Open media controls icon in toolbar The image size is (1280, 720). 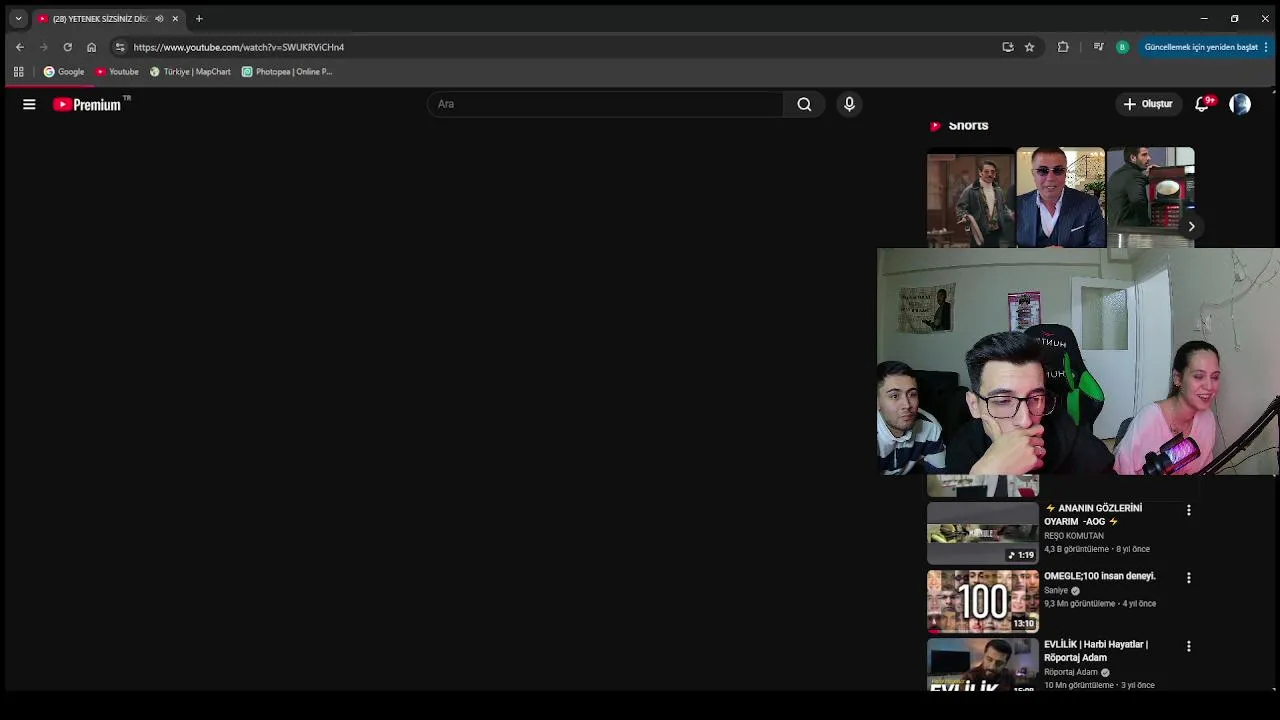click(1098, 47)
